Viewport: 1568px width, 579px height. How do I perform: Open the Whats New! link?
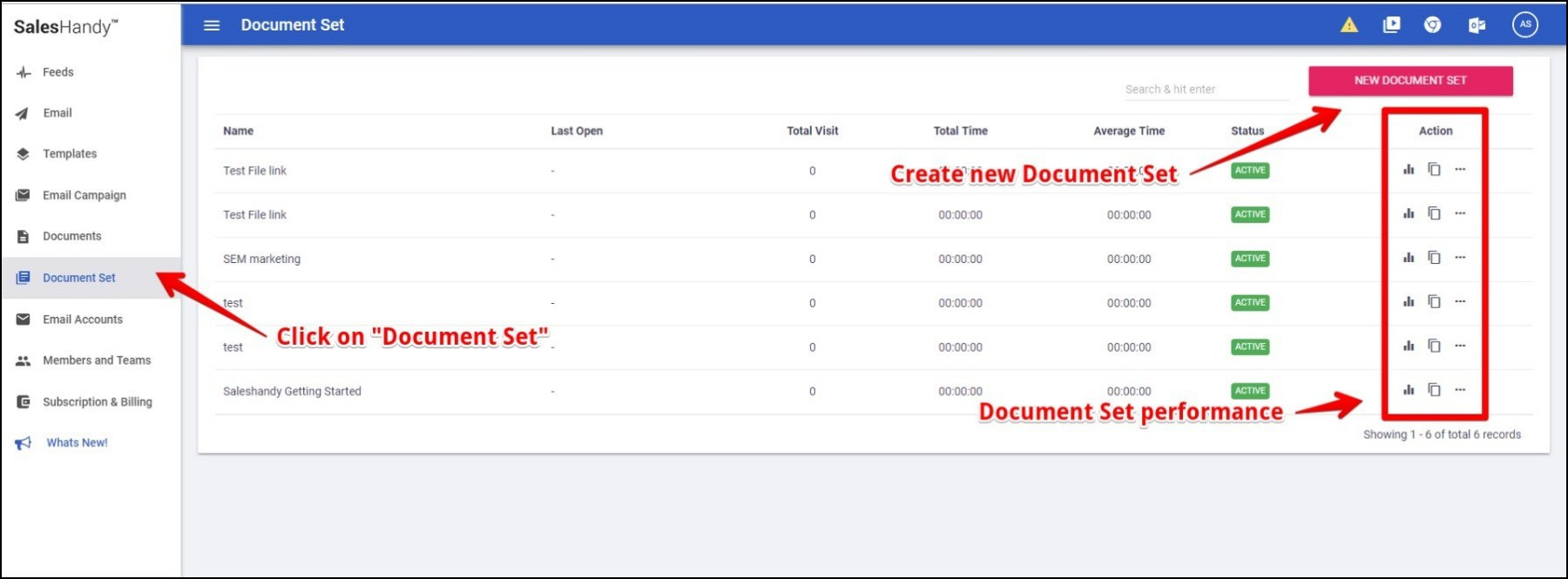click(x=77, y=443)
